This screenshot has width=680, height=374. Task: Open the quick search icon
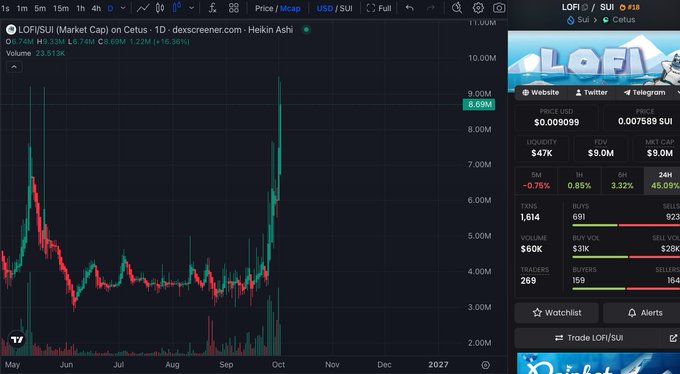[x=457, y=8]
